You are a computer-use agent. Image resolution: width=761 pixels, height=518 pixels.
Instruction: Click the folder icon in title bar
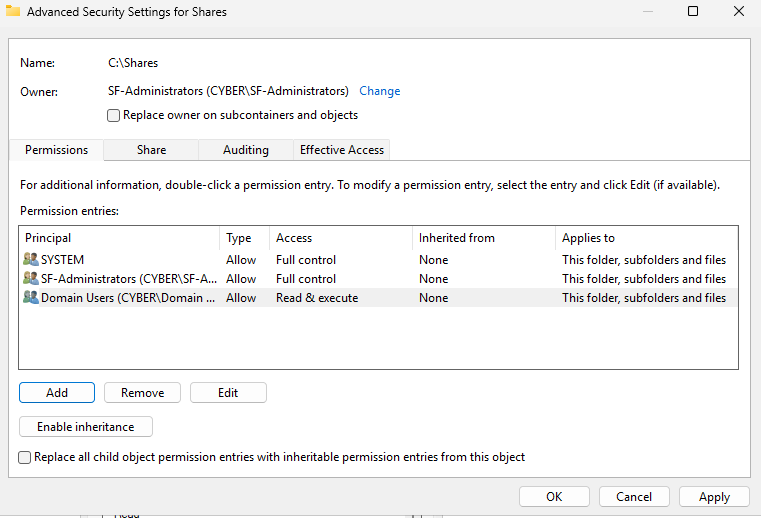point(13,12)
